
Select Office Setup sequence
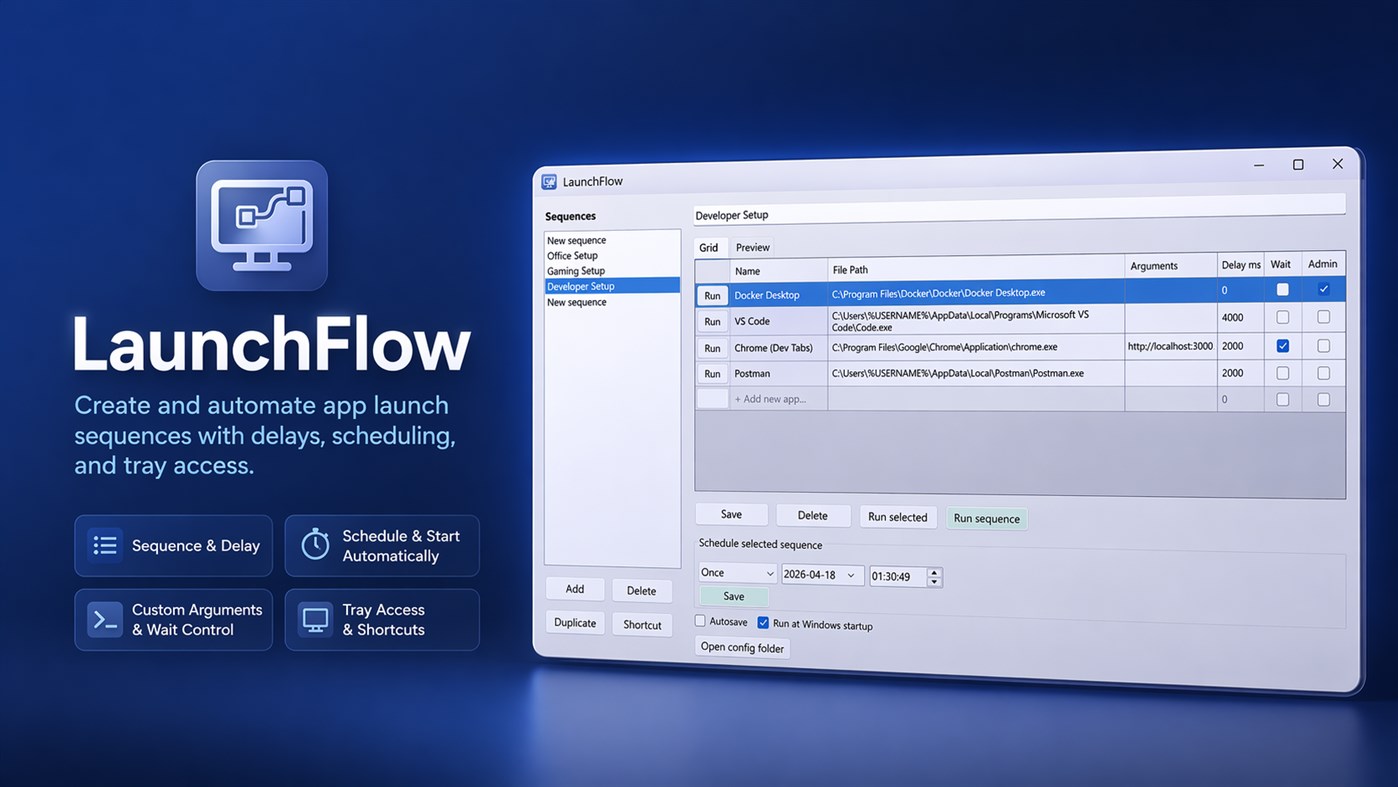(612, 255)
